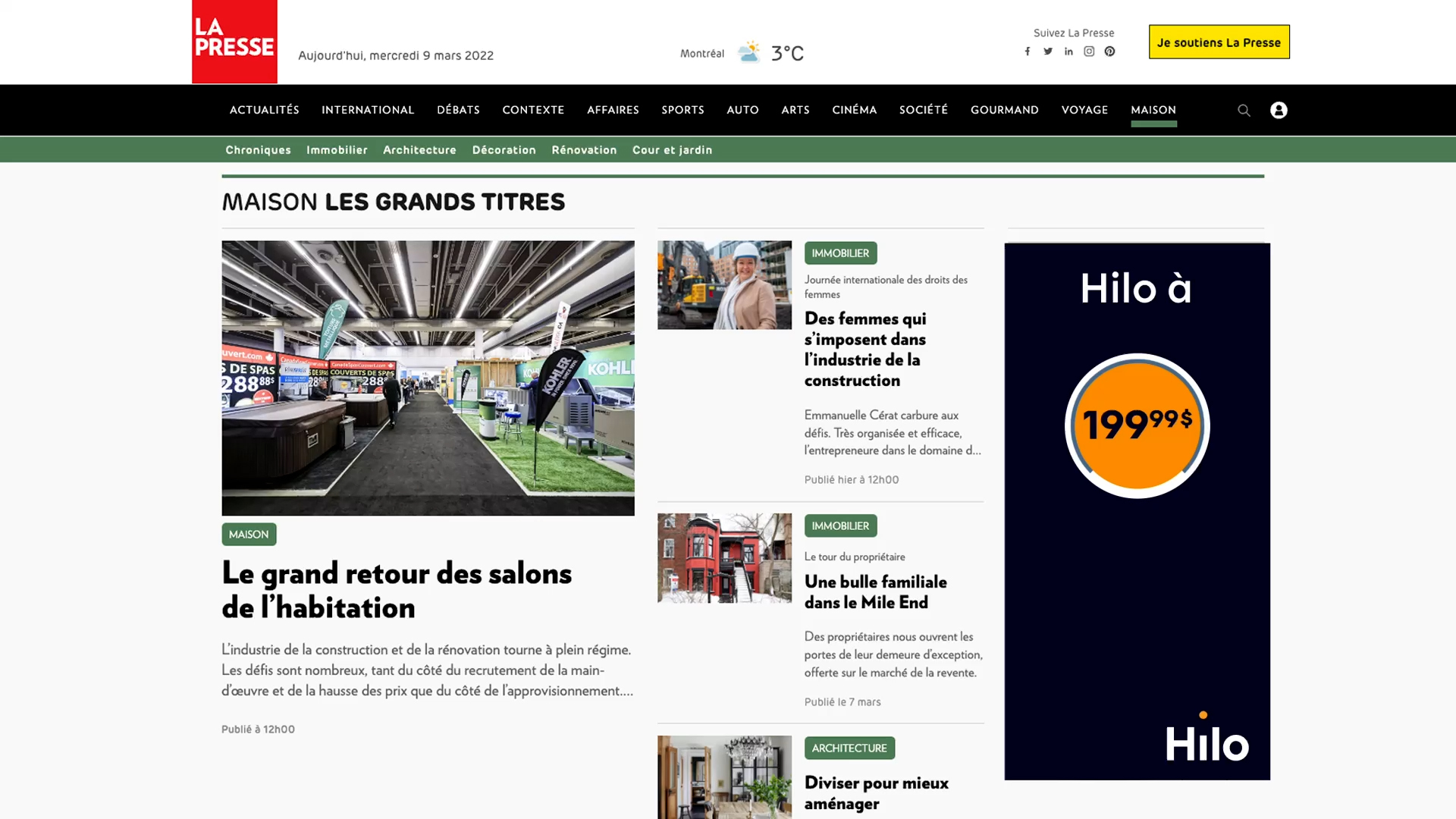Go to the Gourmand section
The width and height of the screenshot is (1456, 819).
(1004, 110)
